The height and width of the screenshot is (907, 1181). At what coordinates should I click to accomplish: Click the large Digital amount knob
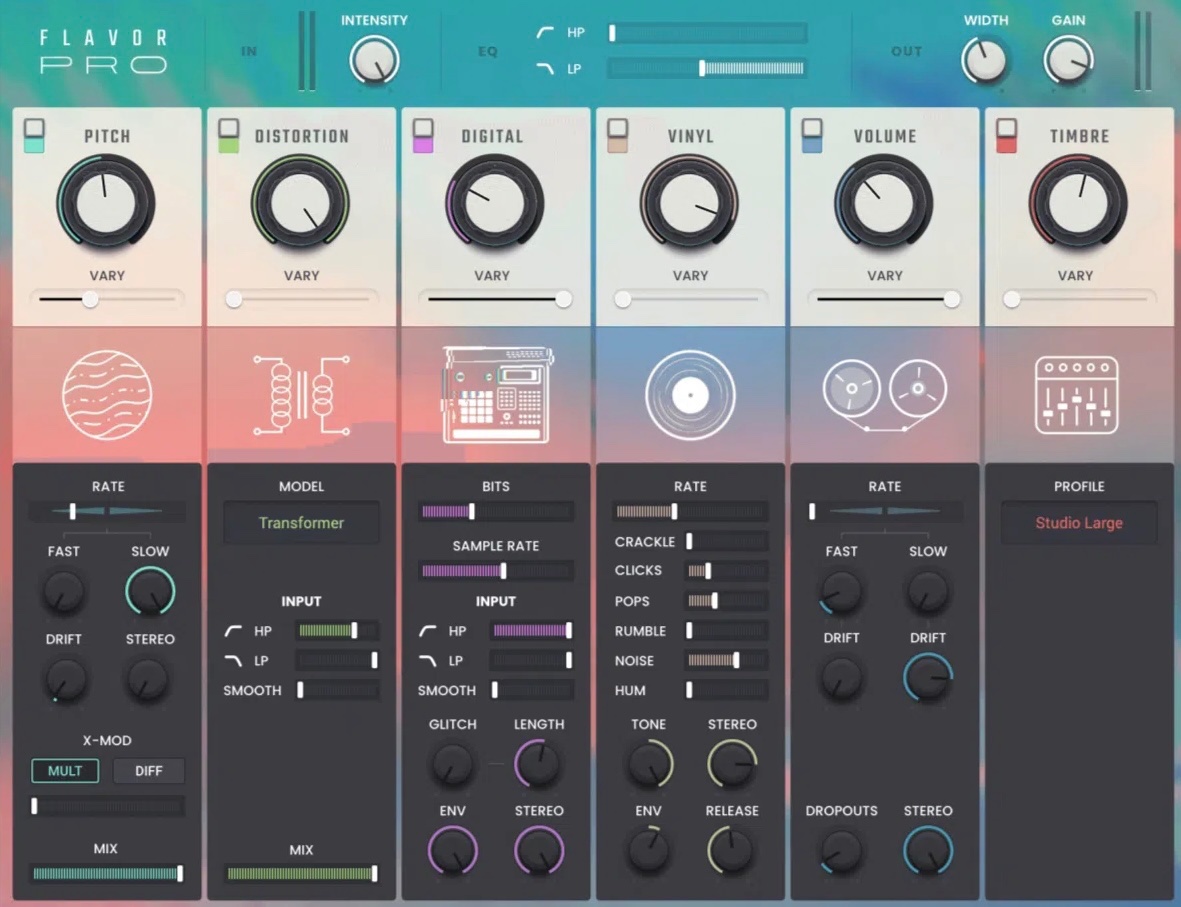point(495,202)
